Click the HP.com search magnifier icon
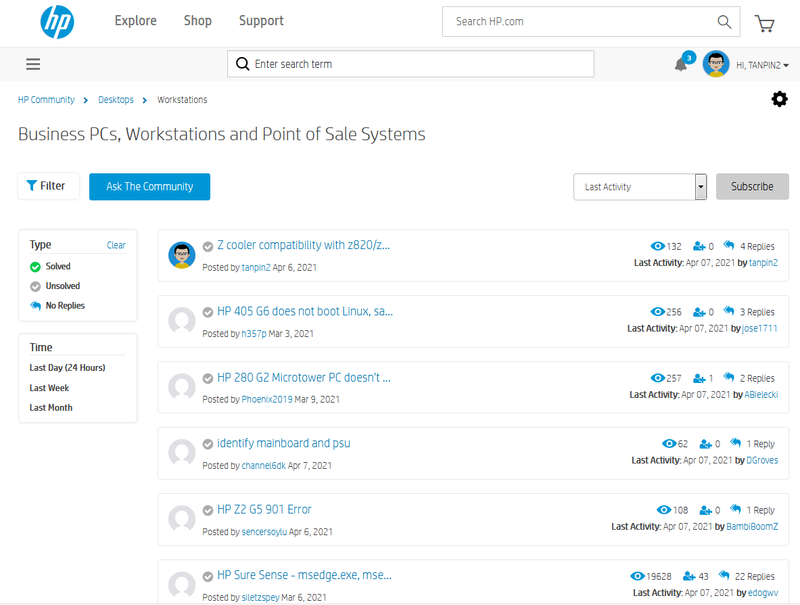800x605 pixels. (725, 22)
